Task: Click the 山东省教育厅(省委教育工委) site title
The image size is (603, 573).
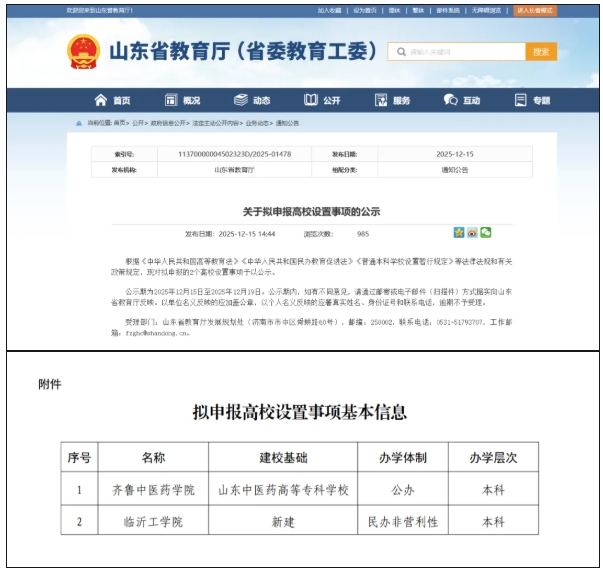Action: (243, 52)
